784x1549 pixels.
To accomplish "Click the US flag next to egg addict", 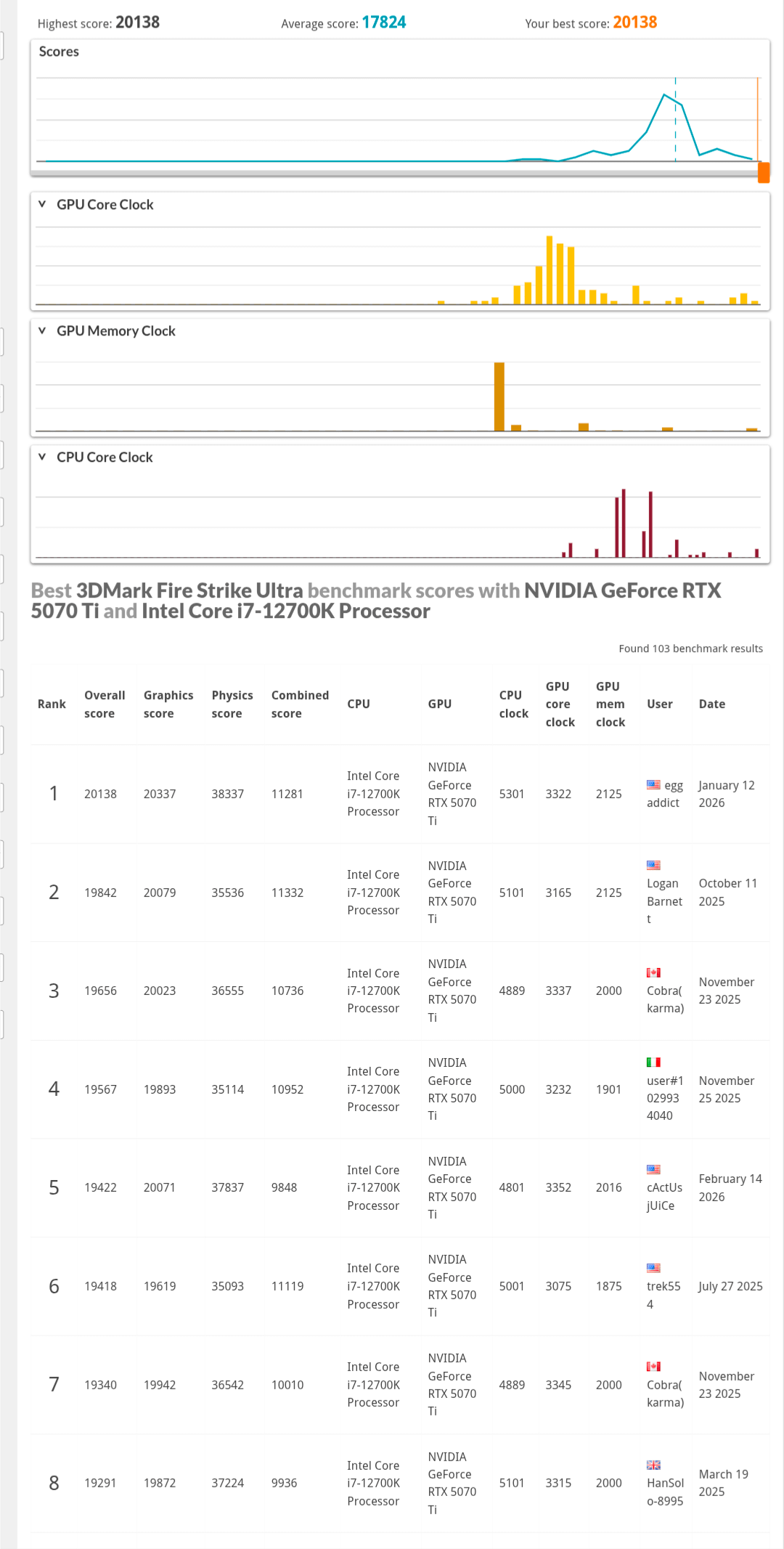I will pos(653,784).
